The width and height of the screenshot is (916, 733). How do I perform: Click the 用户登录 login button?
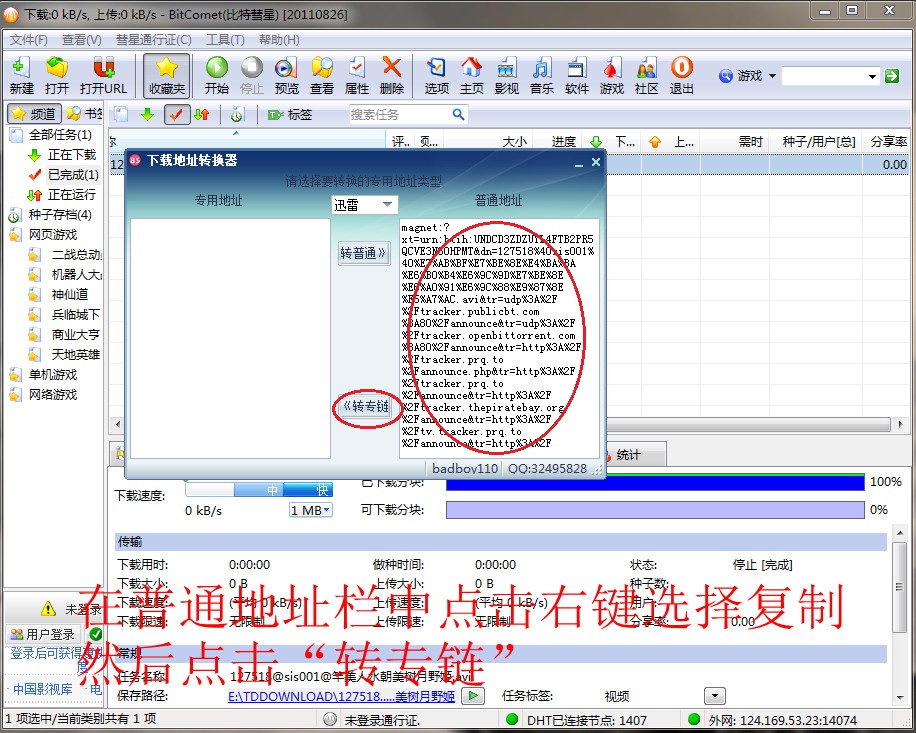[x=43, y=634]
